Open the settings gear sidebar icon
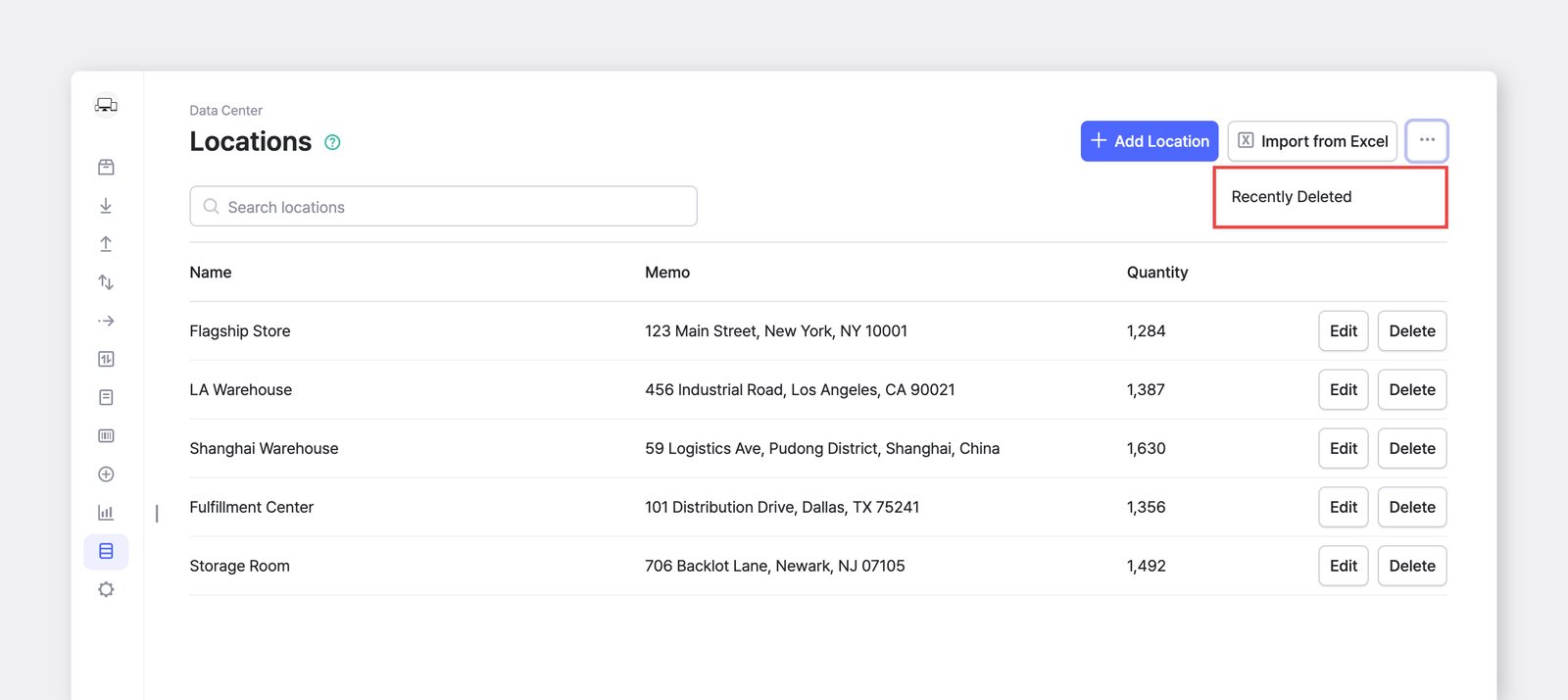This screenshot has width=1568, height=700. (106, 589)
